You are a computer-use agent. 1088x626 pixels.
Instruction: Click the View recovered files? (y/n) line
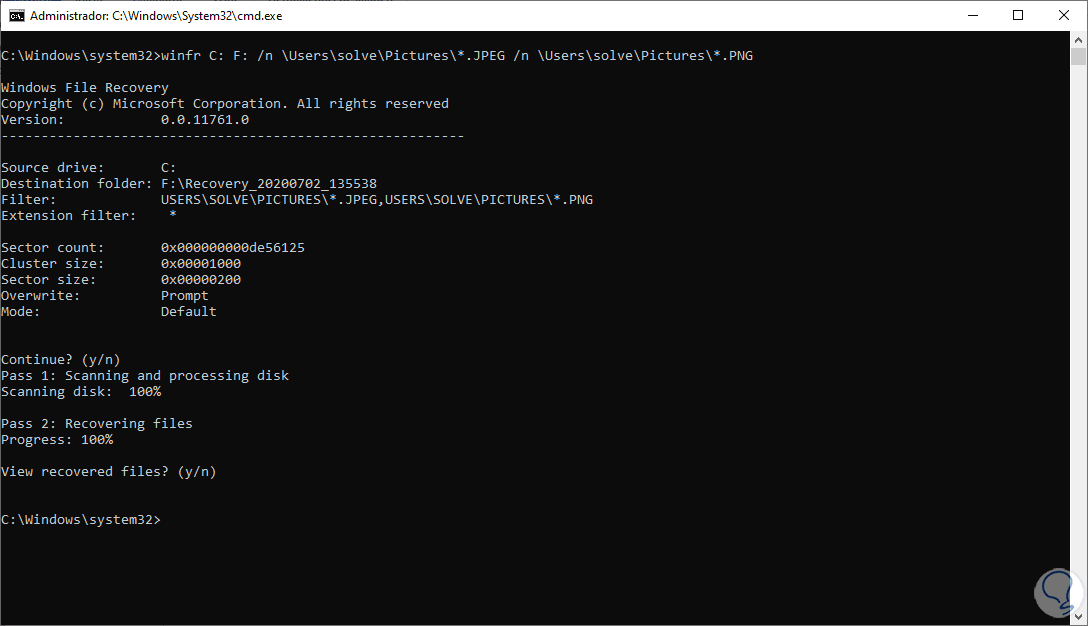109,472
